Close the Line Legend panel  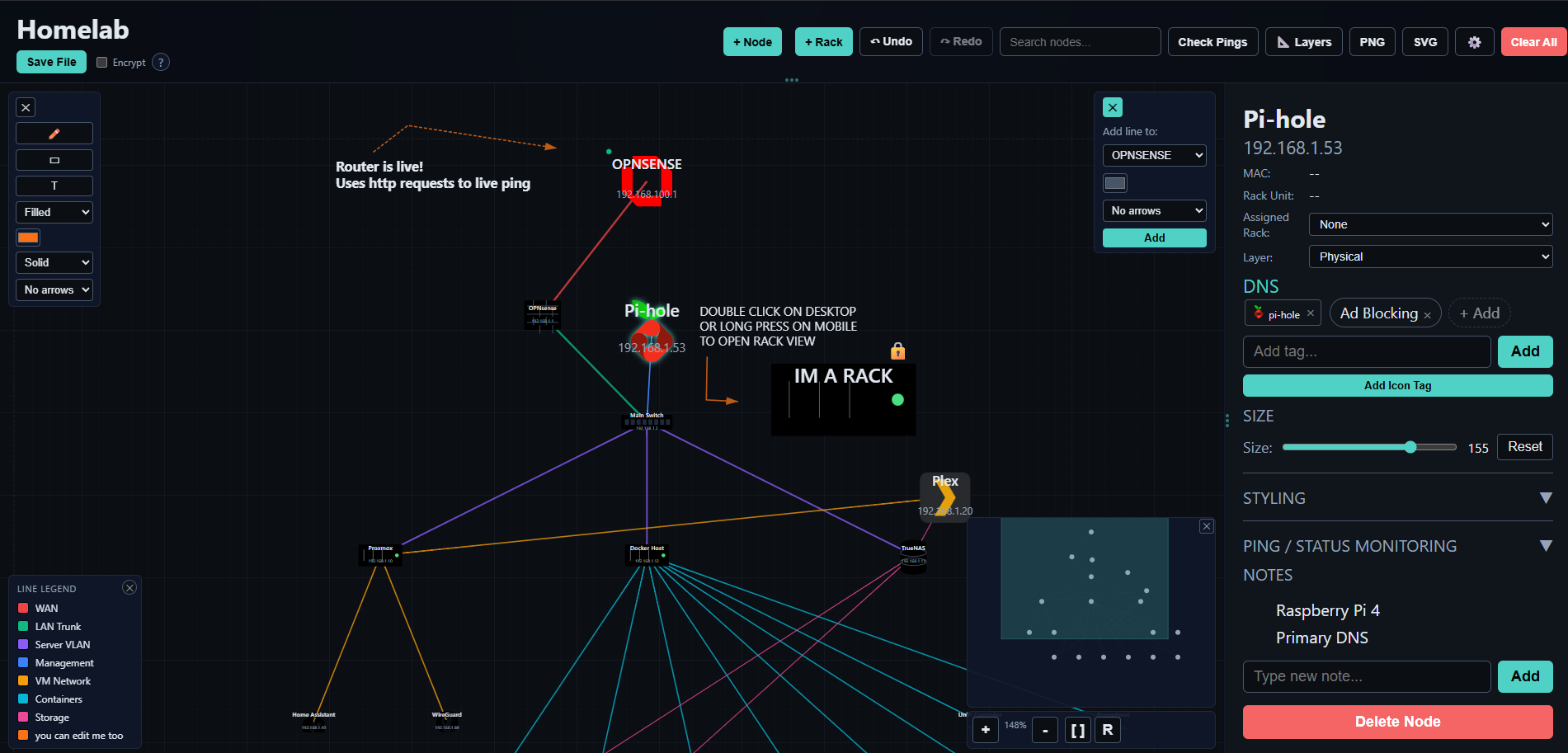click(x=129, y=587)
